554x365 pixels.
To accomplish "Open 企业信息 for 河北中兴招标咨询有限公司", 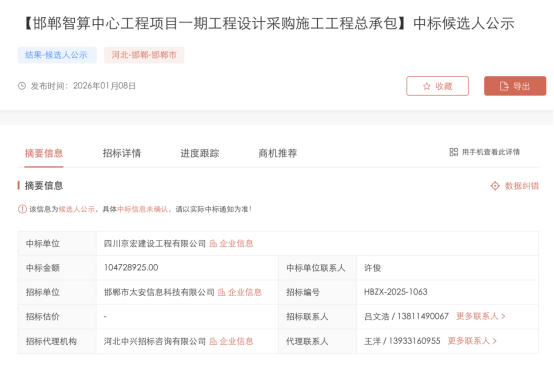I will click(236, 341).
